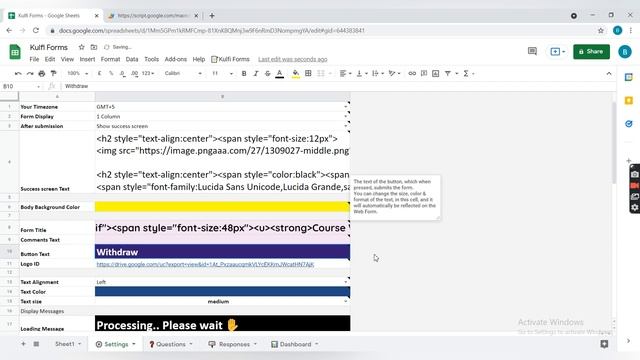Decrease decimal places

[x=122, y=73]
